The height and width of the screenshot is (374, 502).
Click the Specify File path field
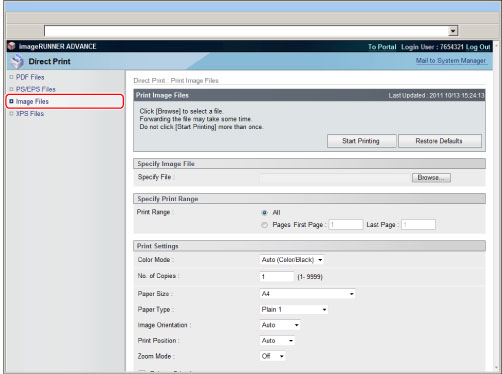(x=334, y=178)
